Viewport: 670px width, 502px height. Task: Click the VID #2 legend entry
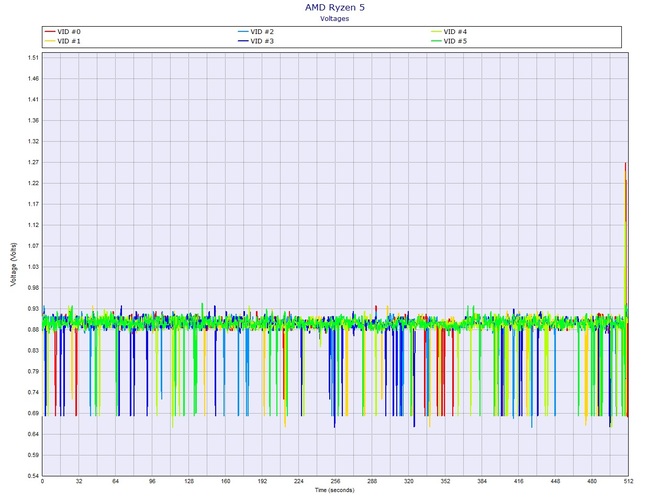pos(256,32)
